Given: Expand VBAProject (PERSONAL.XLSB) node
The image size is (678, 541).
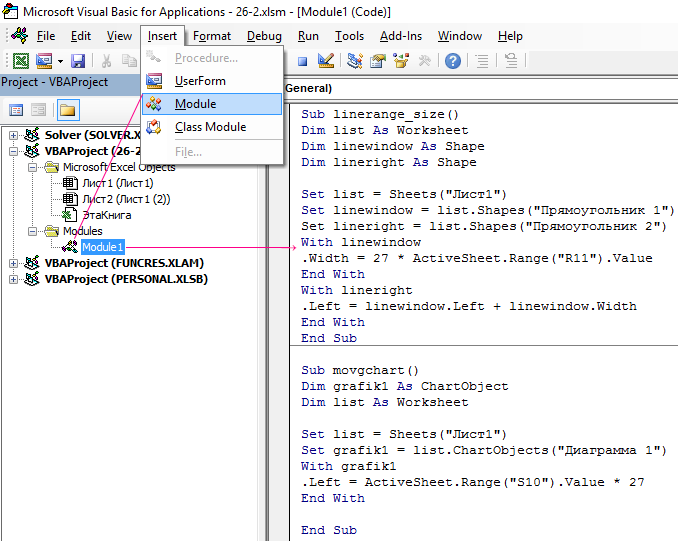Looking at the screenshot, I should (x=13, y=279).
